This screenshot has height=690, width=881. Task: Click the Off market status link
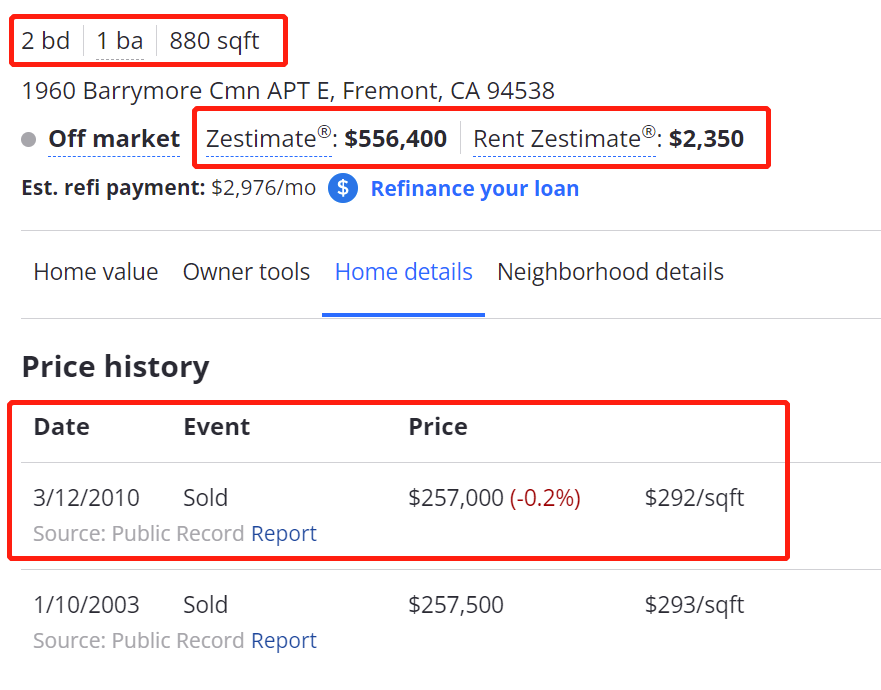point(114,139)
